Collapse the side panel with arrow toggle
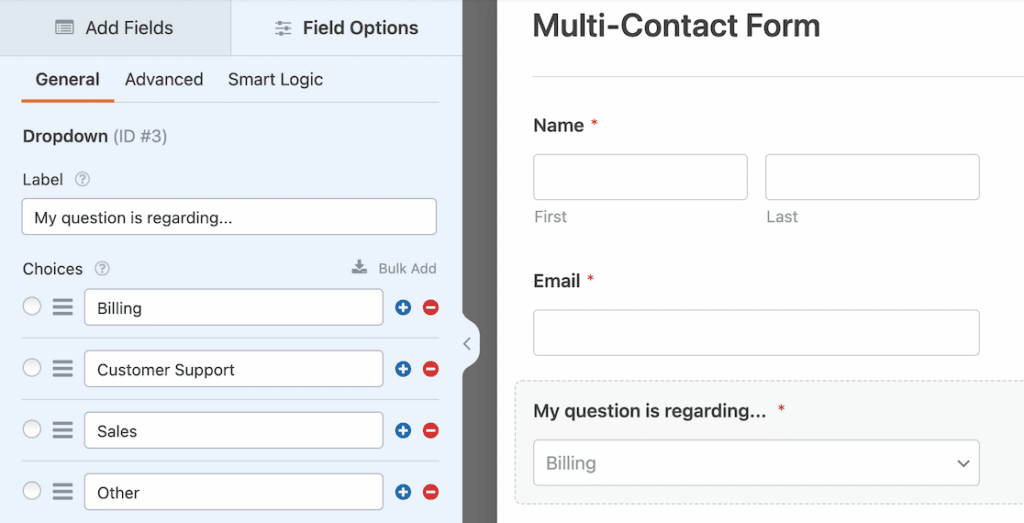 tap(467, 344)
